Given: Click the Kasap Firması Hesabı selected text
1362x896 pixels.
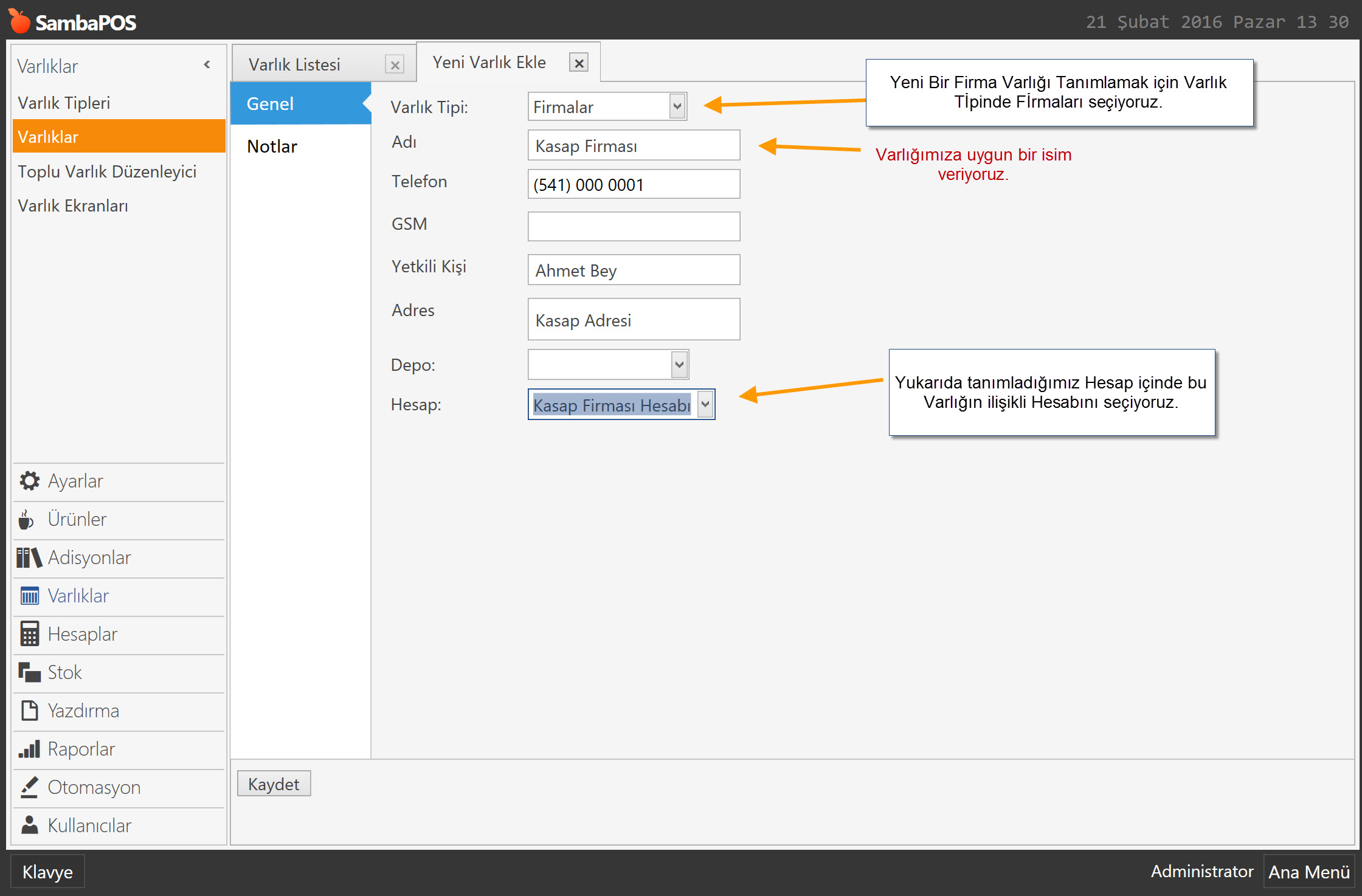Looking at the screenshot, I should (612, 405).
